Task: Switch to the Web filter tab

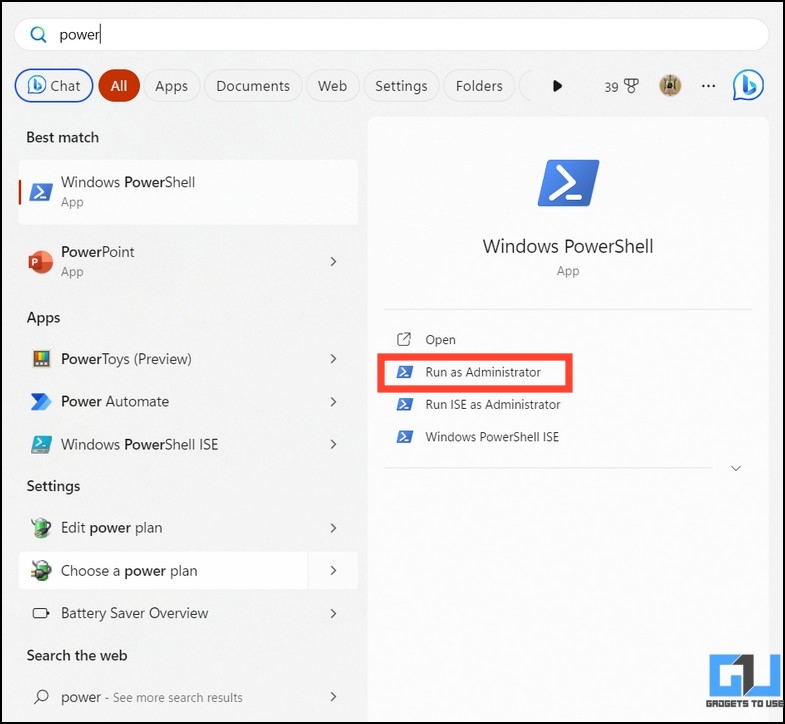Action: tap(332, 86)
